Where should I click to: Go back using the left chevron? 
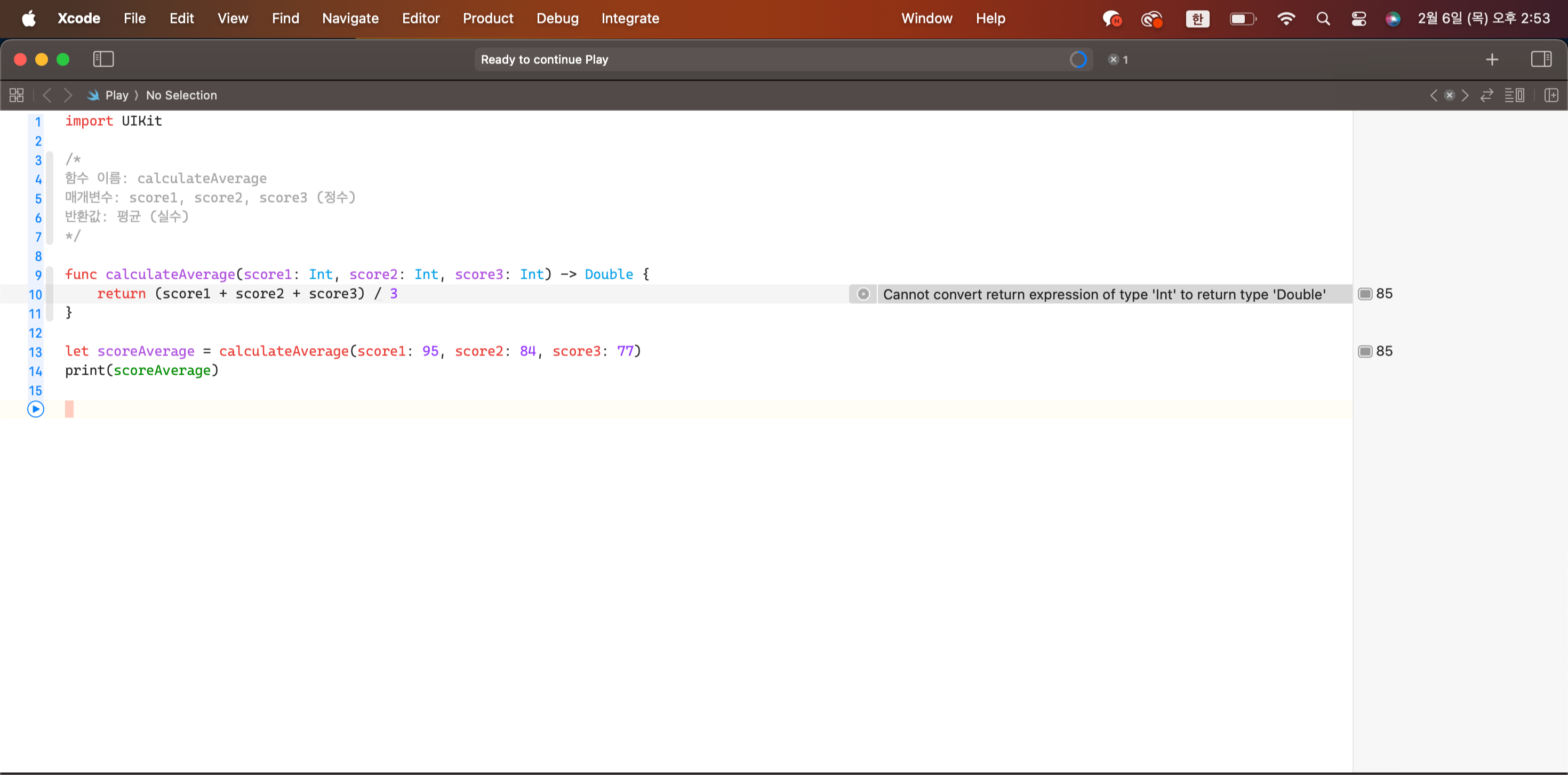click(x=47, y=95)
